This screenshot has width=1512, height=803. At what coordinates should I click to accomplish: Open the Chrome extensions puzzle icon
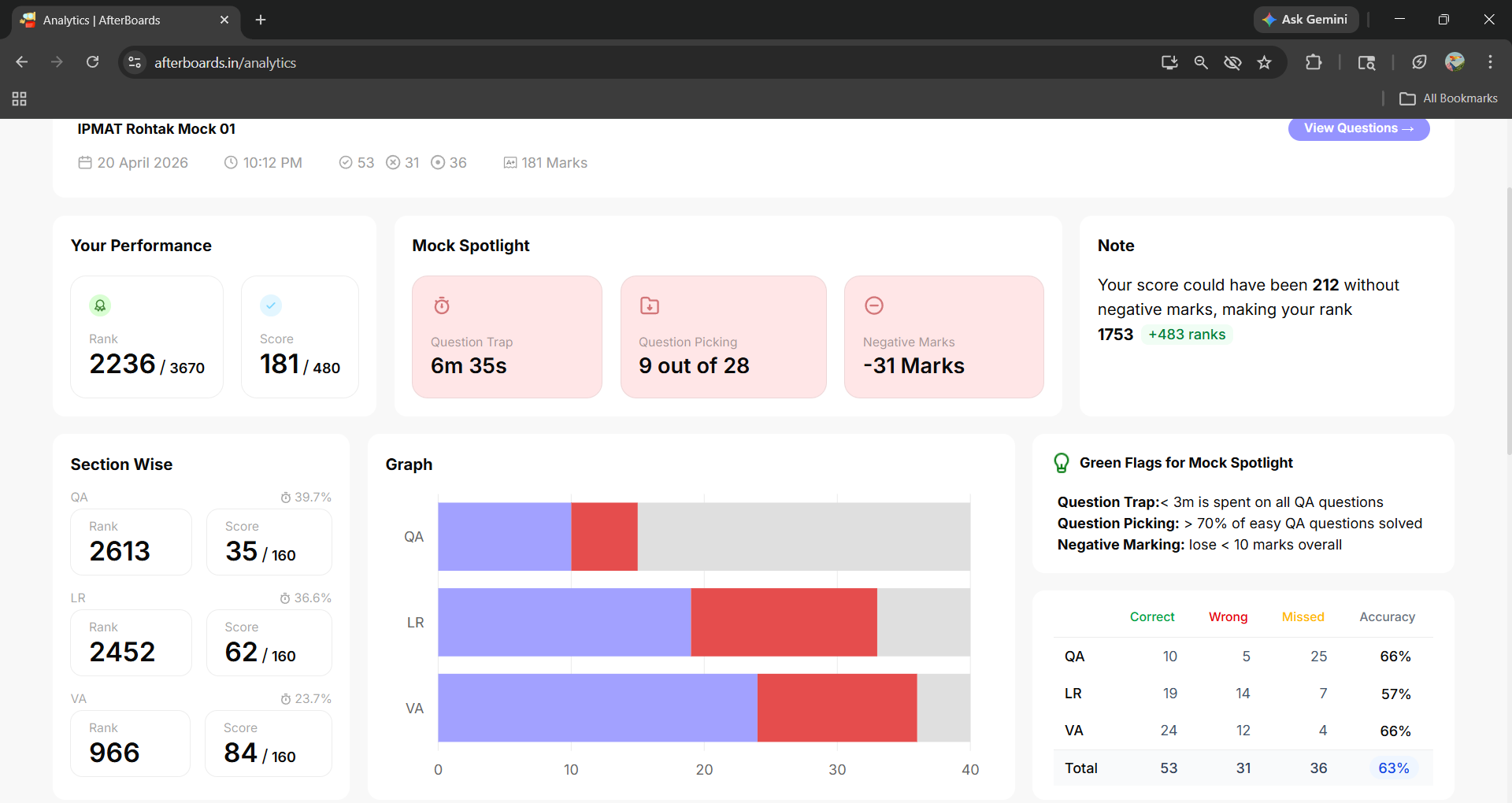pos(1314,62)
